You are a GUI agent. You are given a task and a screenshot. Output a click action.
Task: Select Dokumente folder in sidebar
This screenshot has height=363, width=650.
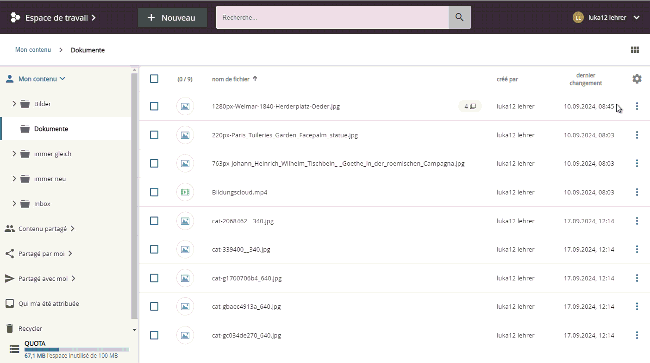[x=65, y=129]
